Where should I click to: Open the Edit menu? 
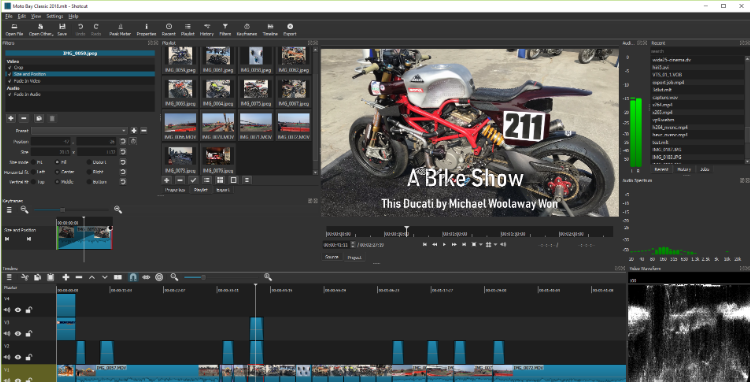tap(22, 16)
